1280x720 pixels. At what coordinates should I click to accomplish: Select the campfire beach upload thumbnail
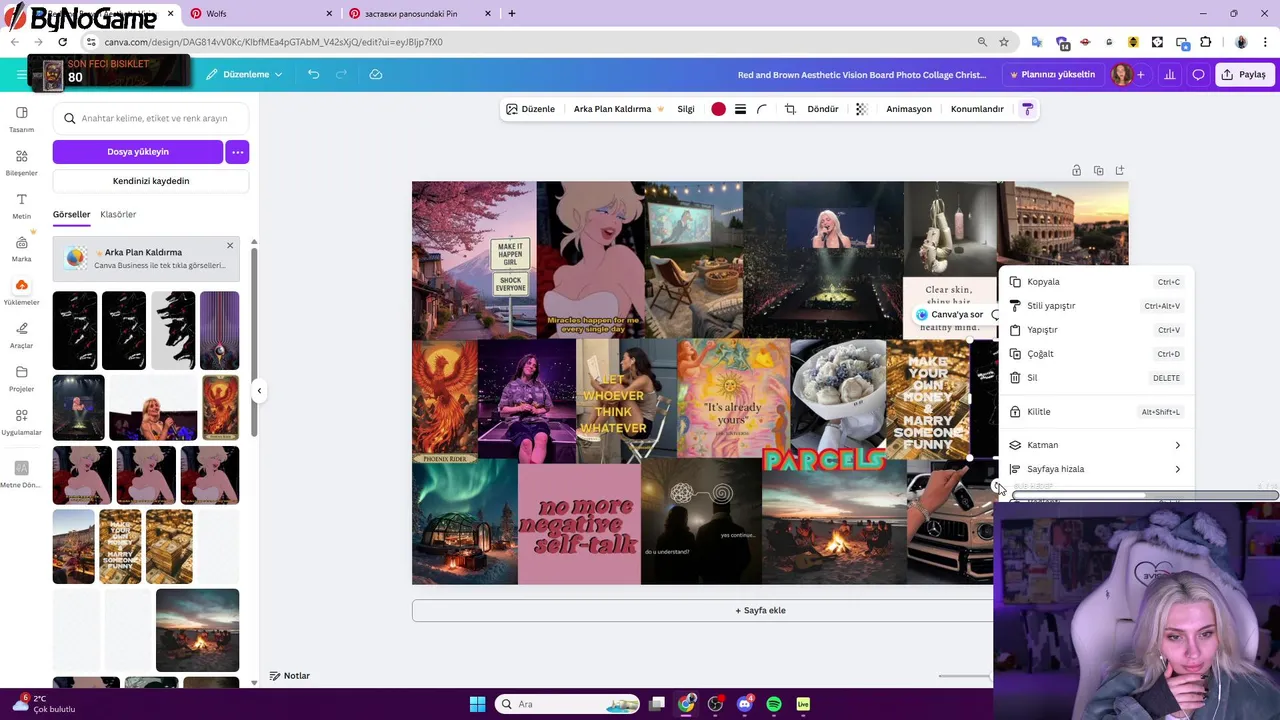(197, 630)
